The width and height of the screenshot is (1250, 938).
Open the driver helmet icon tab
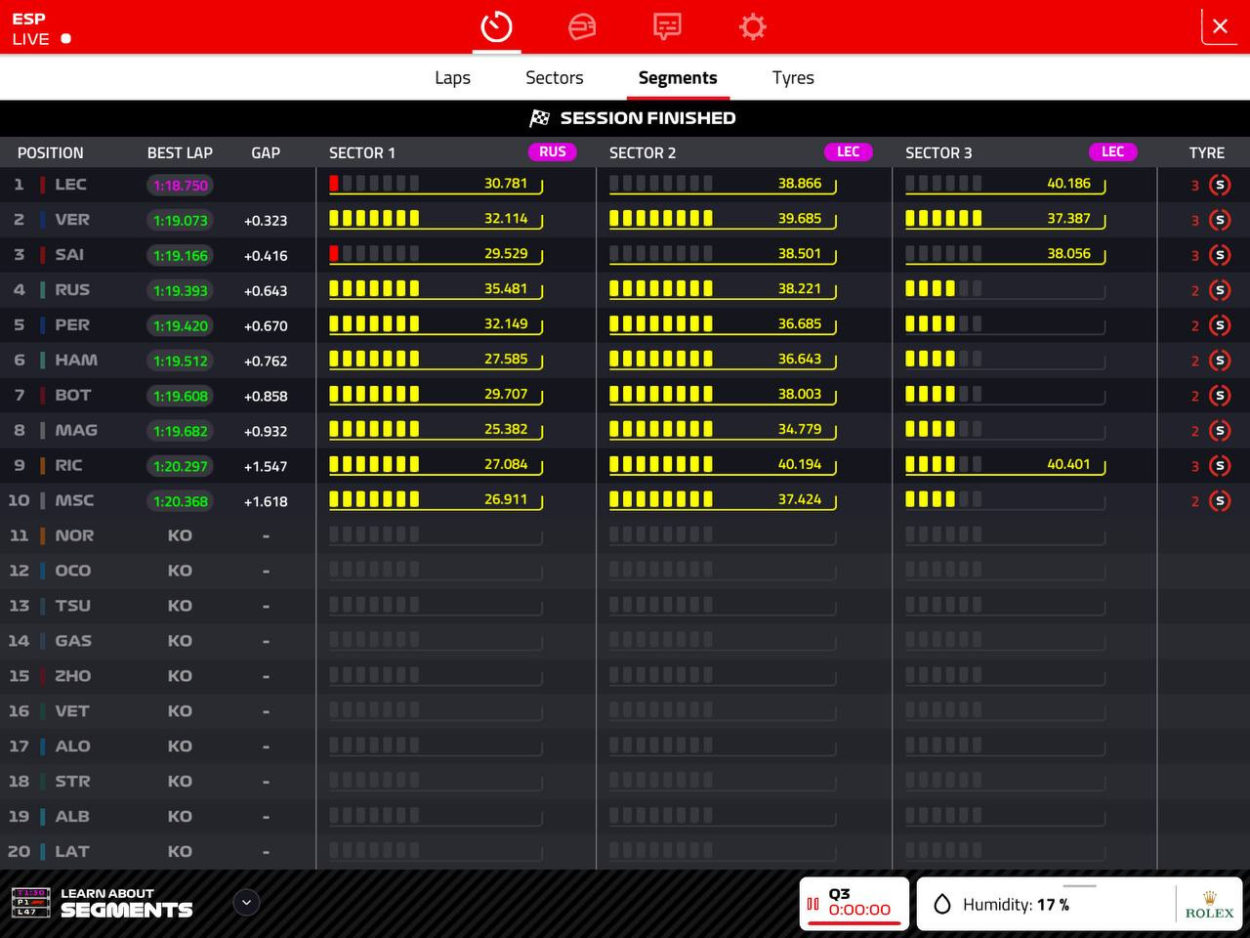(582, 27)
